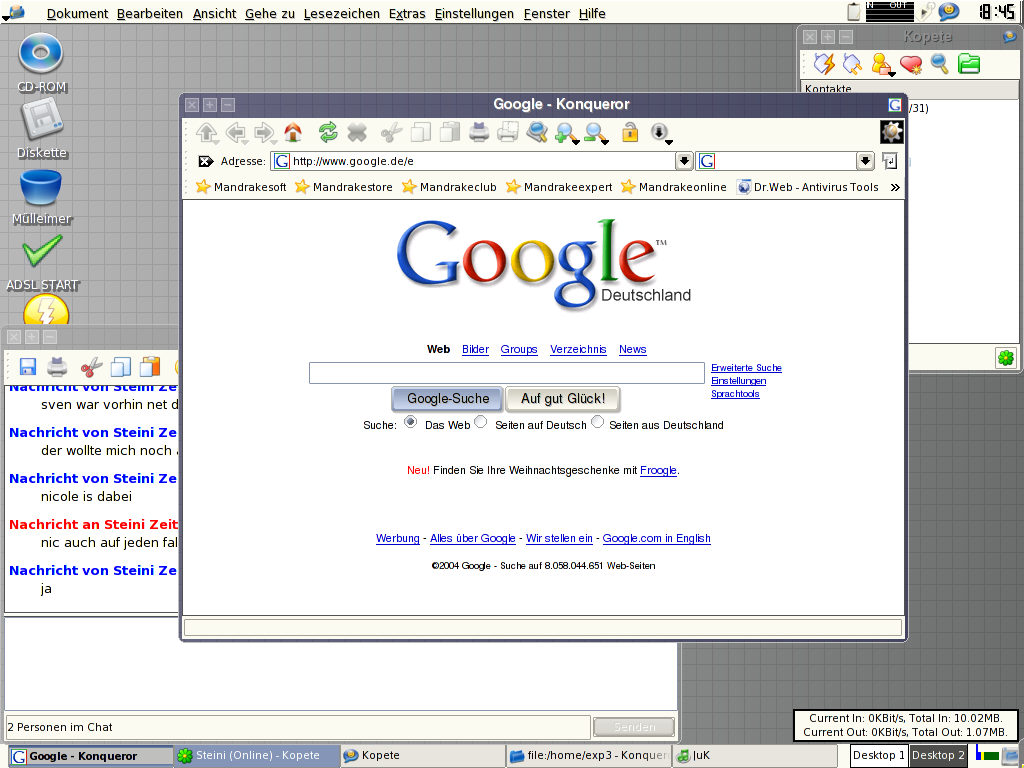Click red scissors icon in chat window
This screenshot has height=768, width=1024.
pos(91,367)
